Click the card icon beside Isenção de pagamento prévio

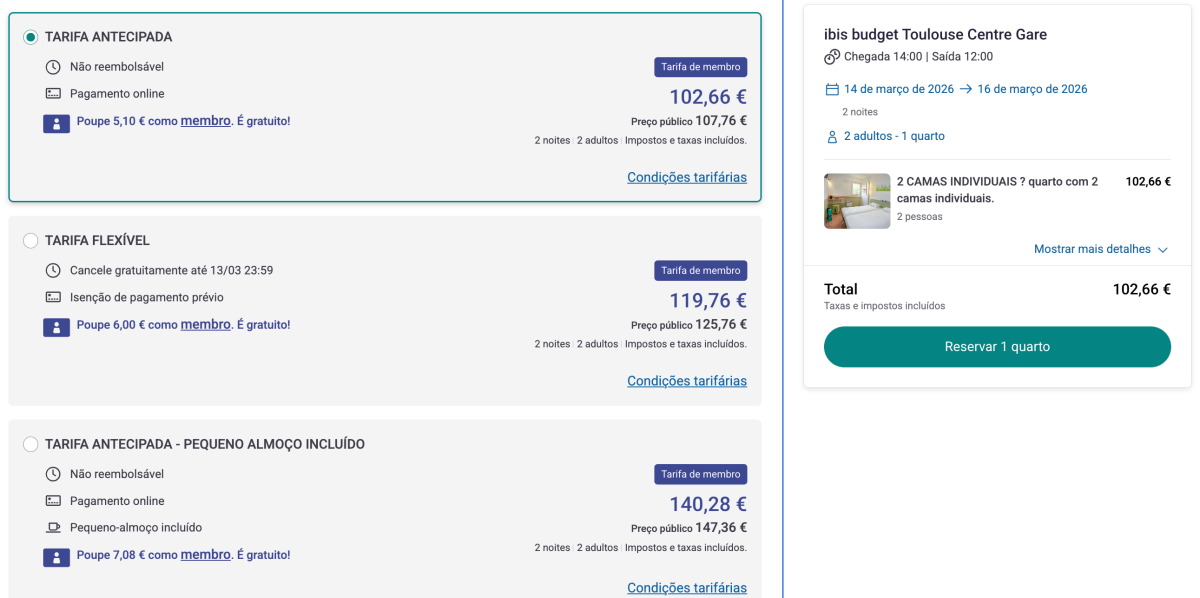pyautogui.click(x=53, y=298)
